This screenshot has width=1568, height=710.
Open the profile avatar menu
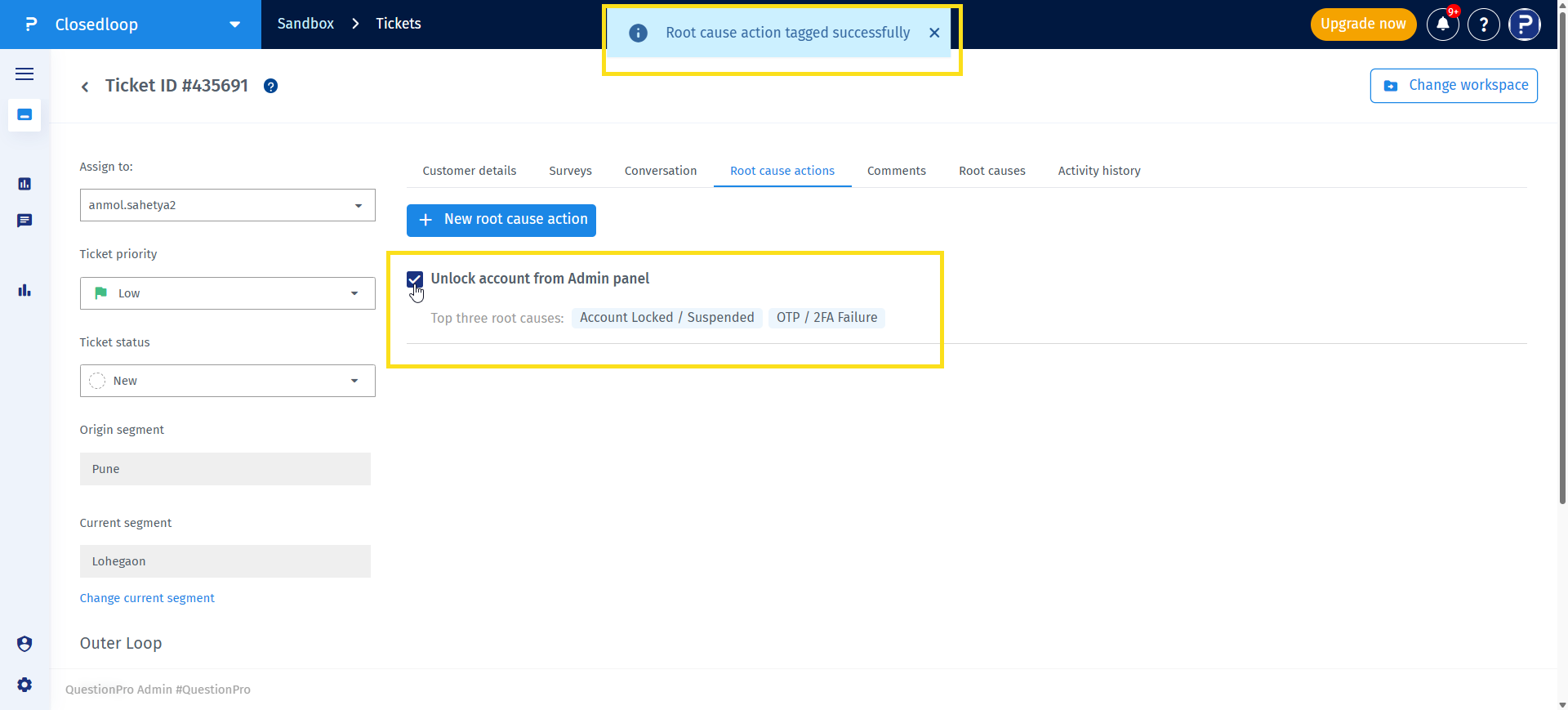pos(1525,25)
